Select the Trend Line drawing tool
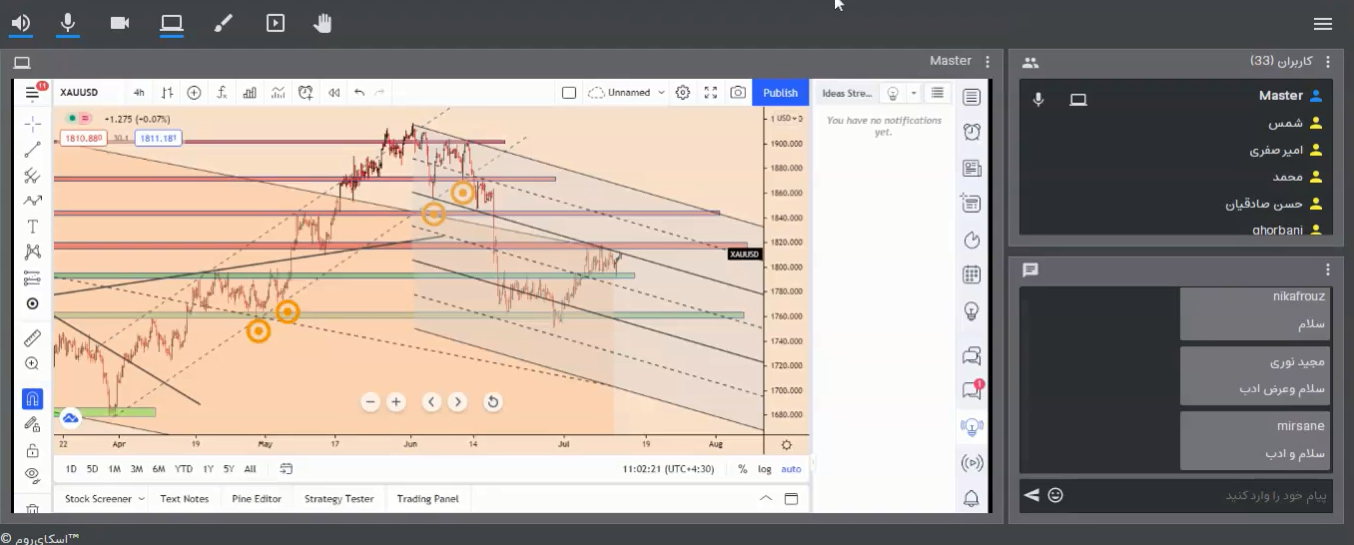The width and height of the screenshot is (1354, 545). (x=32, y=150)
